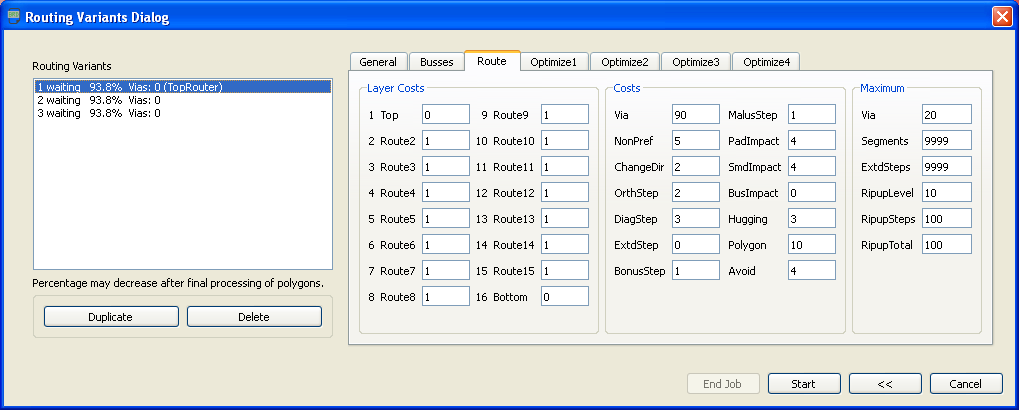This screenshot has width=1019, height=410.
Task: Click the ExtdStep cost field
Action: pos(696,245)
